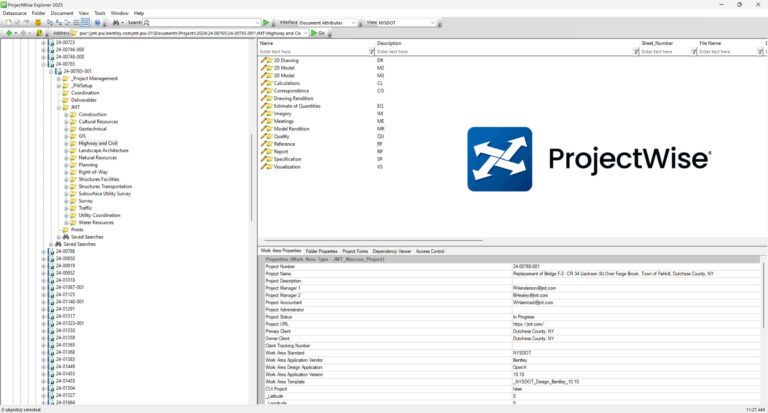This screenshot has height=413, width=768.
Task: Click the green run search arrow
Action: pos(266,23)
